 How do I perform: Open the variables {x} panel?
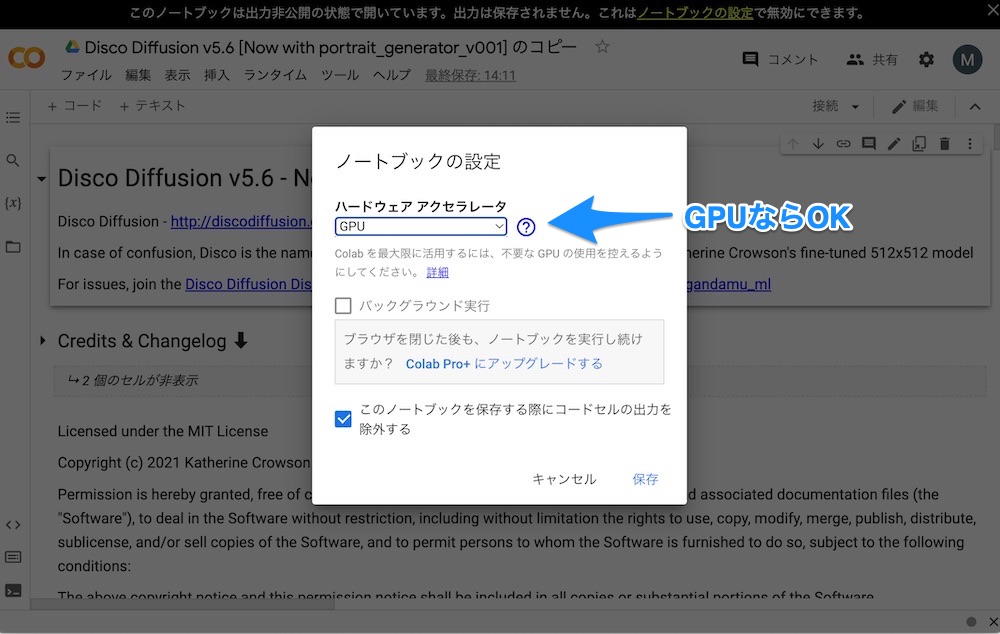click(x=13, y=203)
